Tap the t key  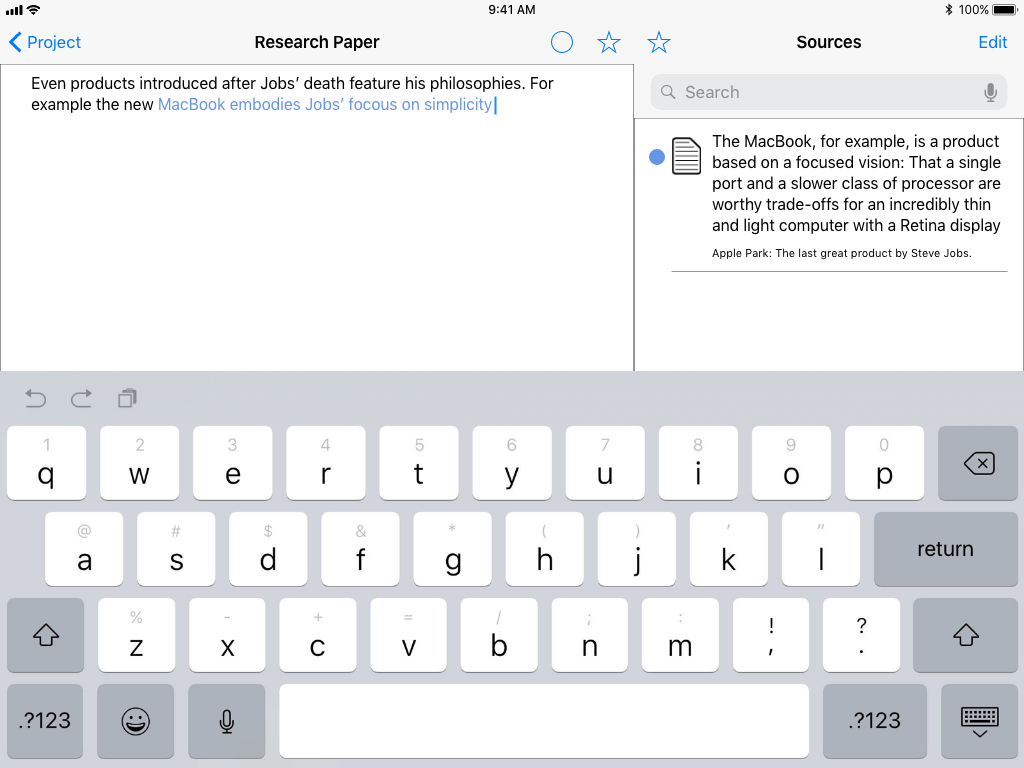419,464
